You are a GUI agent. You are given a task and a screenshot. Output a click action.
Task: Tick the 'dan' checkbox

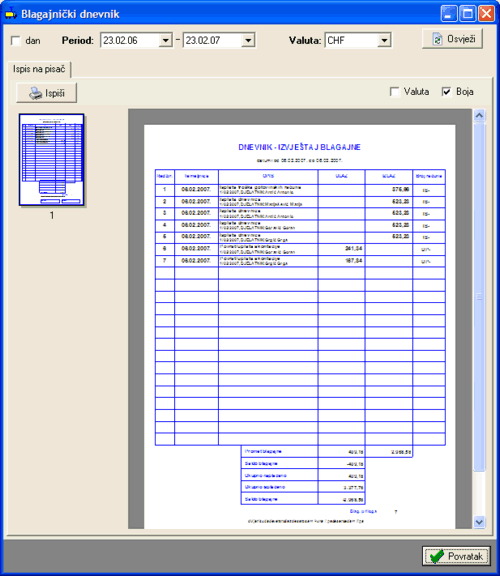point(16,40)
